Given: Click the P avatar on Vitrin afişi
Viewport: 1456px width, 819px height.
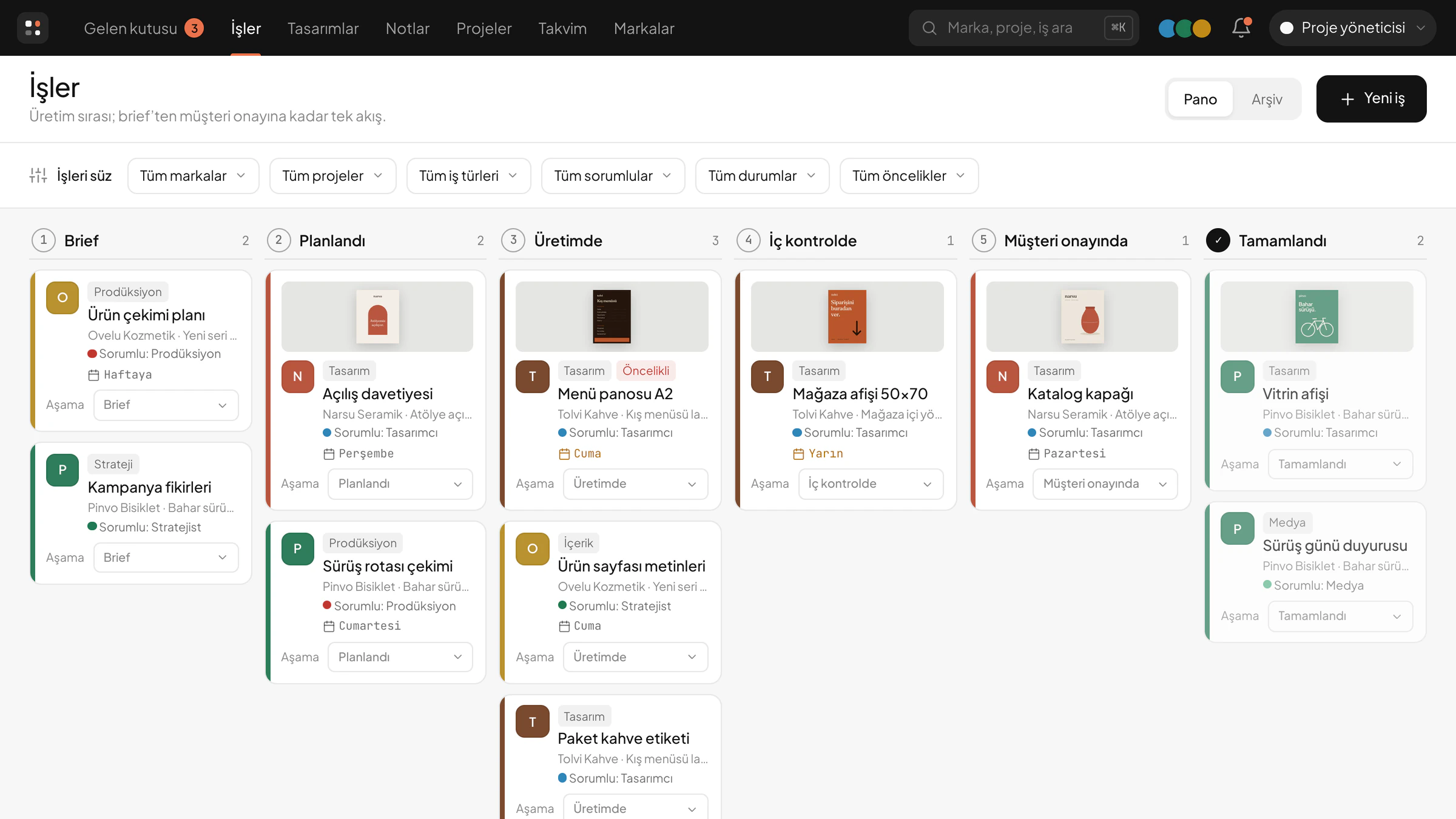Looking at the screenshot, I should [1237, 377].
